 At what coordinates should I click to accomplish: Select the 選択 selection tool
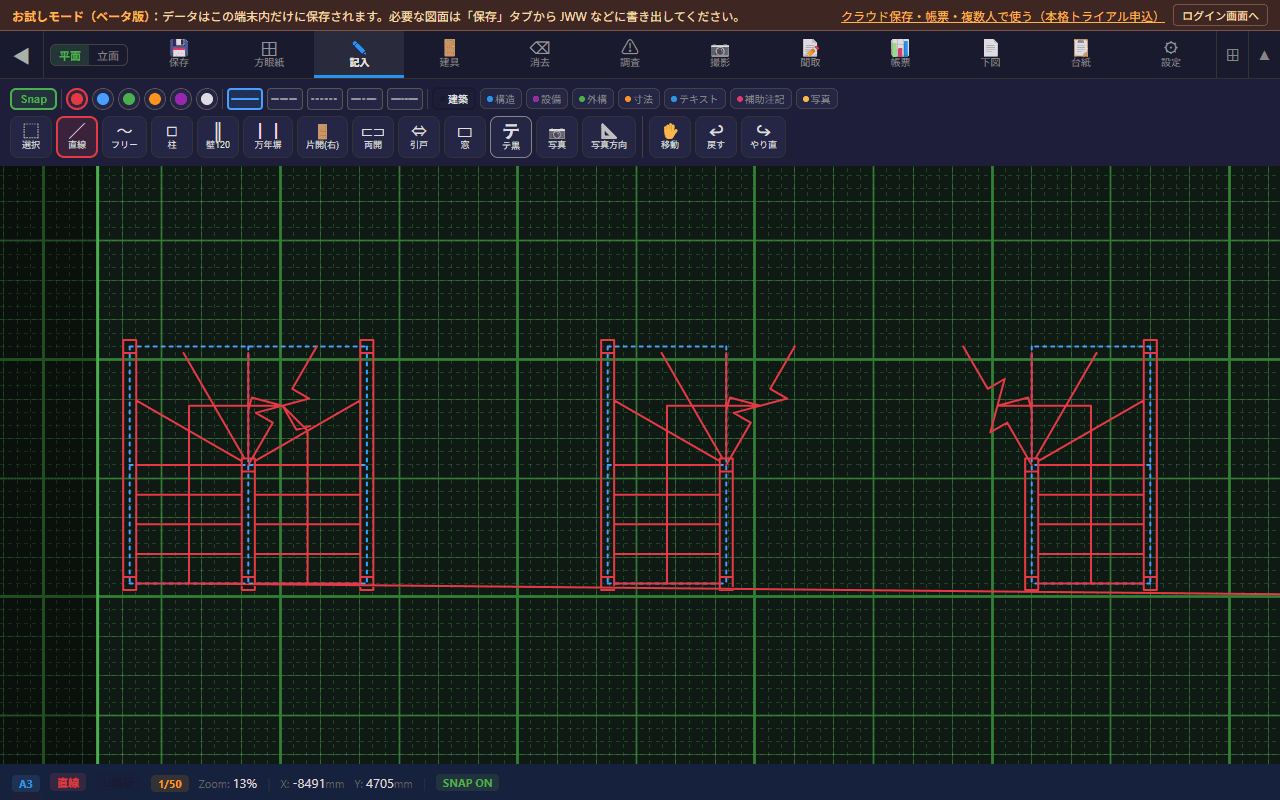pos(31,137)
